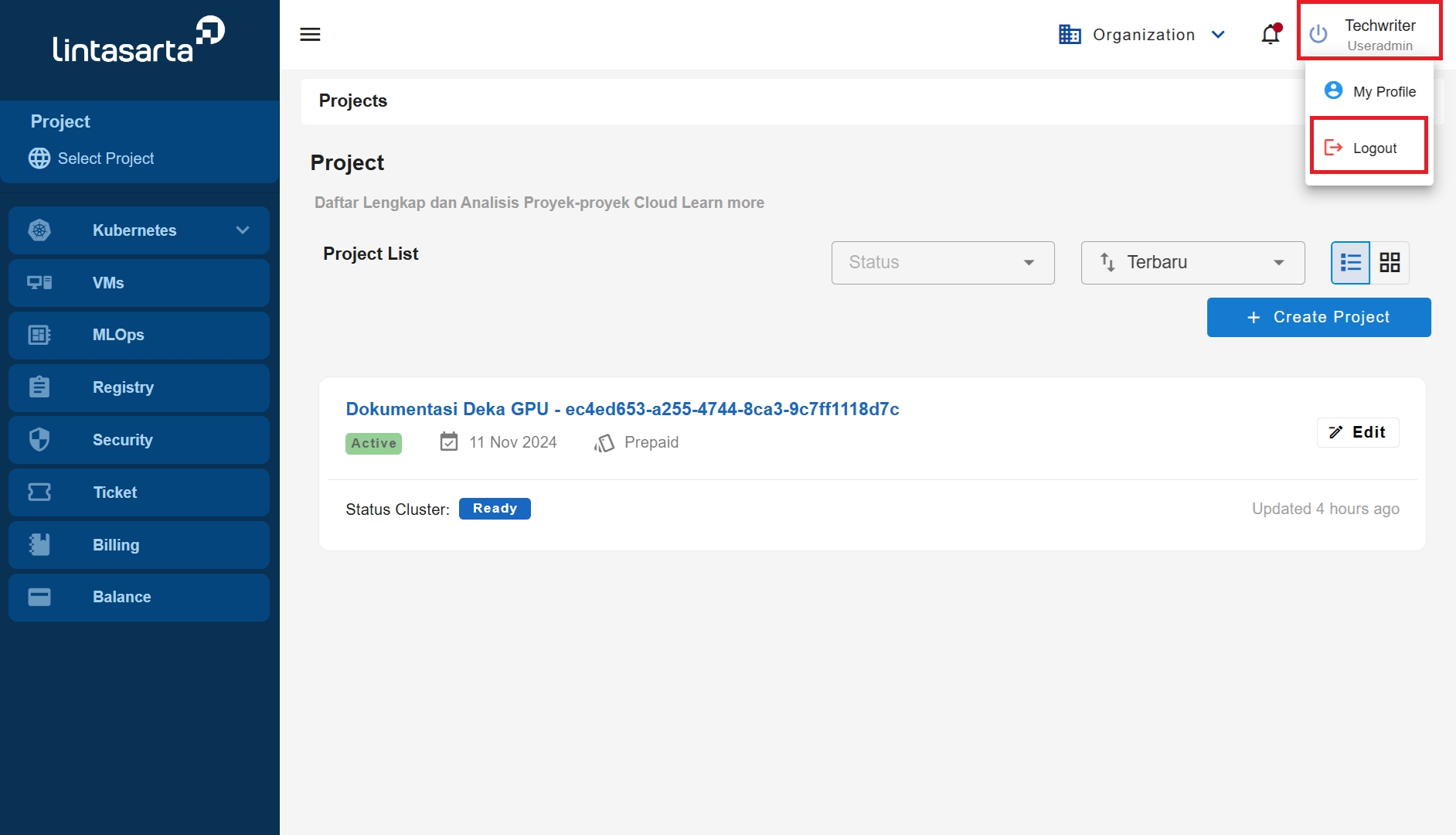The height and width of the screenshot is (835, 1456).
Task: Click the globe icon next to Select Project
Action: point(39,158)
